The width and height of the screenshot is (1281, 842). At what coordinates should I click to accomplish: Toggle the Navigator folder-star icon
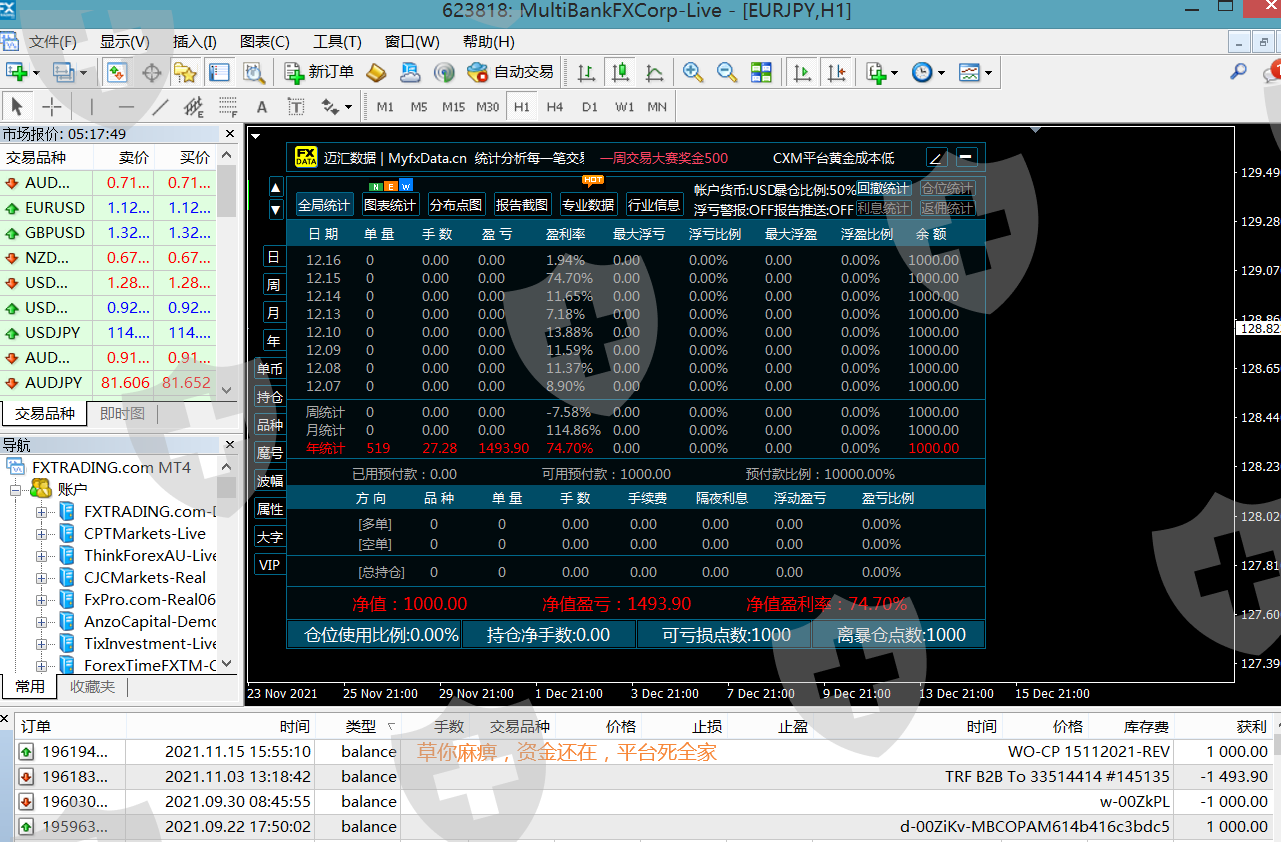185,72
